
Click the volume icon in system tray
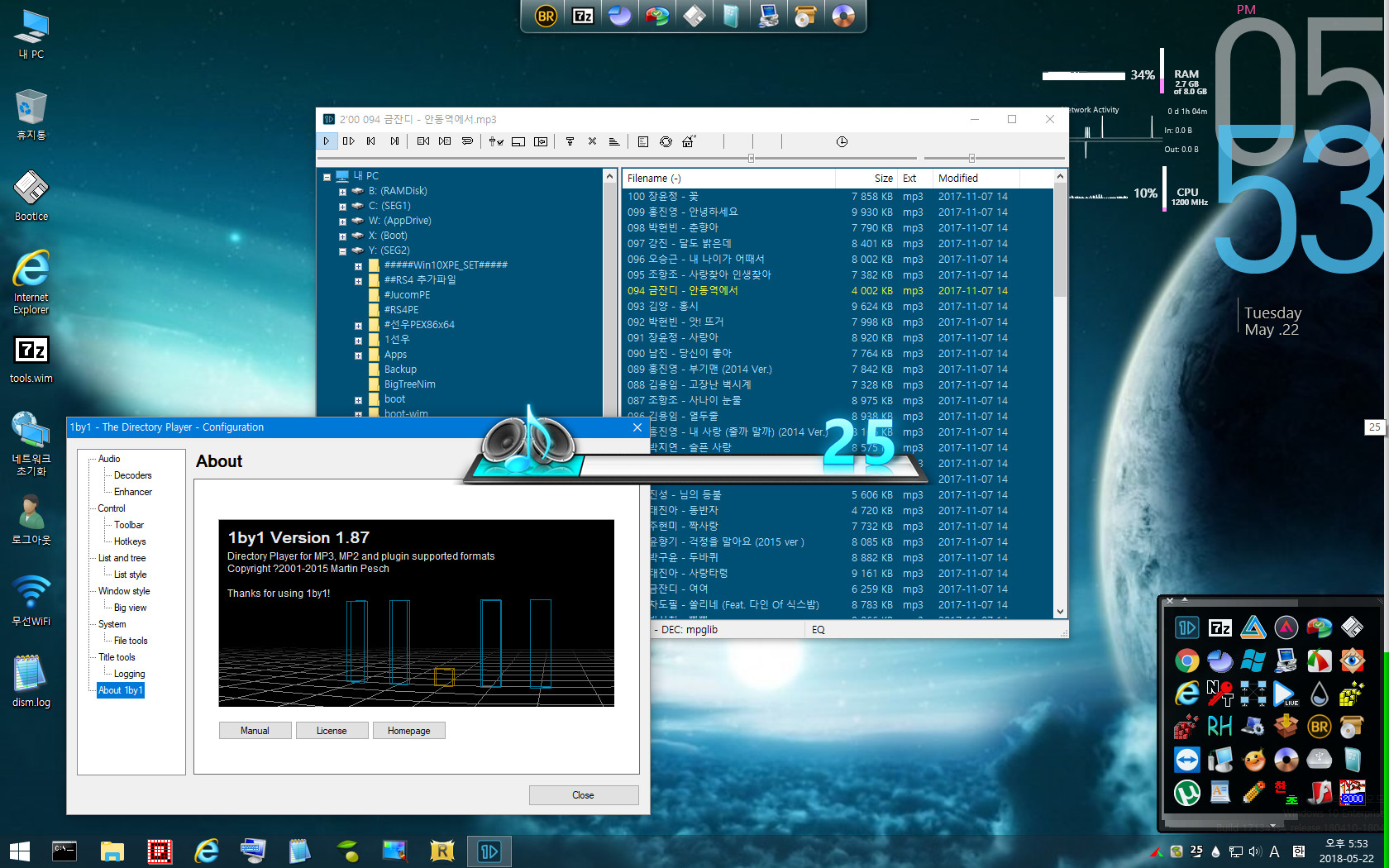click(1255, 851)
